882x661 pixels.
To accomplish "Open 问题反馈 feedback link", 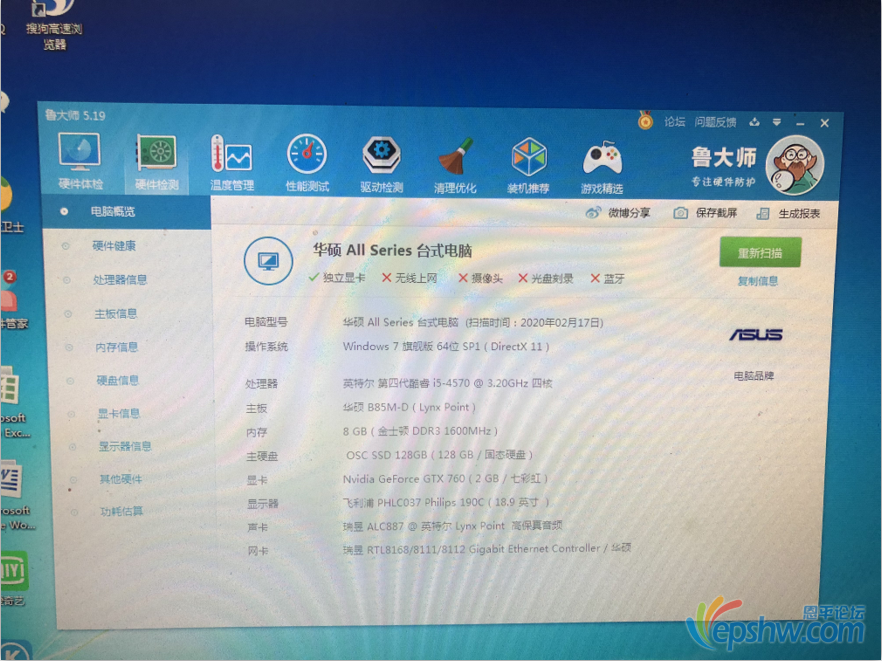I will click(x=715, y=122).
